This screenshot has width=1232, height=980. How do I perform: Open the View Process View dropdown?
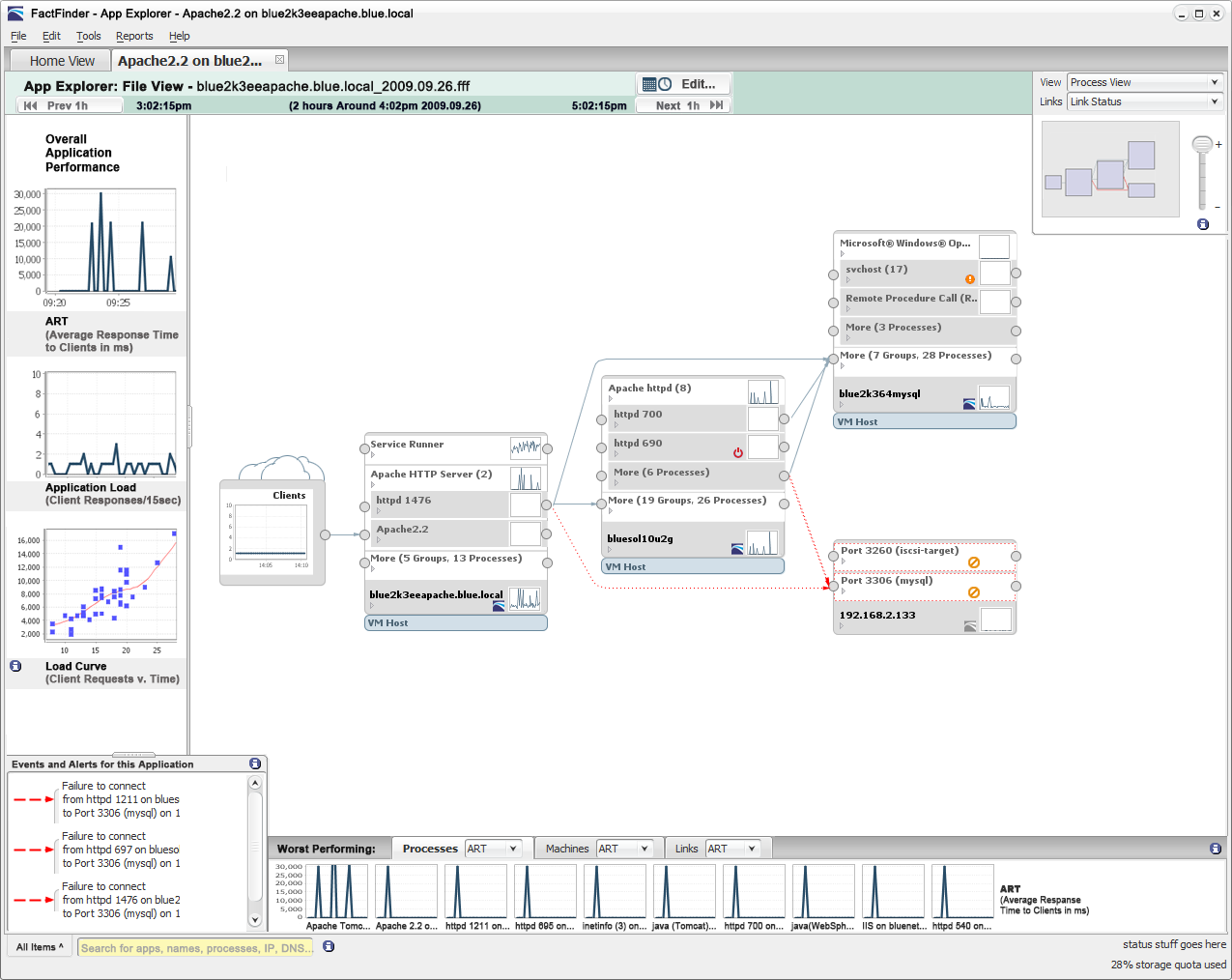tap(1145, 82)
